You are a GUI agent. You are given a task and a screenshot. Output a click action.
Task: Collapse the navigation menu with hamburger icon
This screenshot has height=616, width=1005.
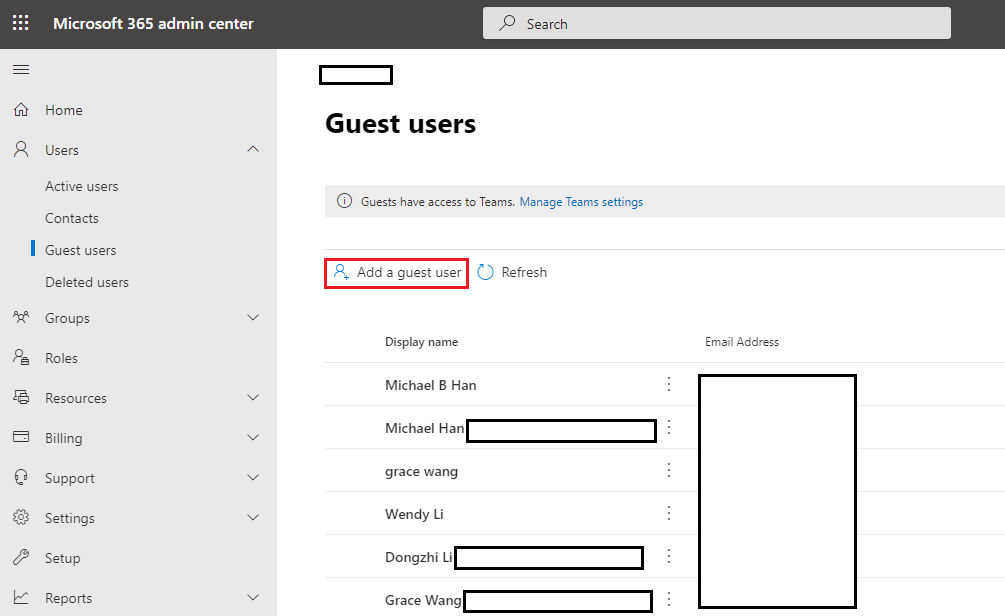point(21,69)
